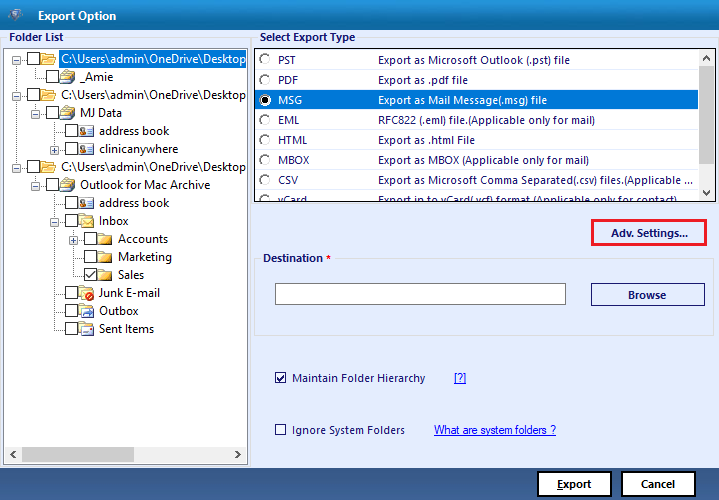Check the Marketing folder checkbox
The image size is (719, 500).
[x=90, y=257]
